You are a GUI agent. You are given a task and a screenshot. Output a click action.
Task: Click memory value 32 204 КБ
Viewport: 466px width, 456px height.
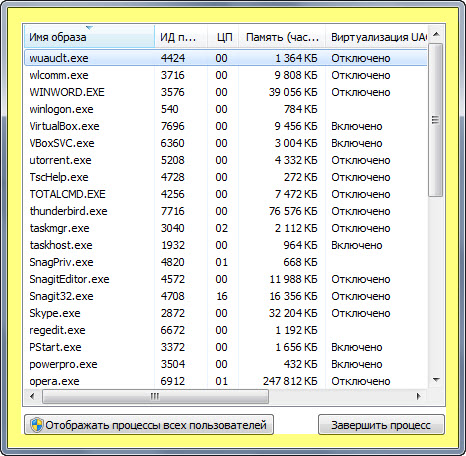(x=293, y=313)
